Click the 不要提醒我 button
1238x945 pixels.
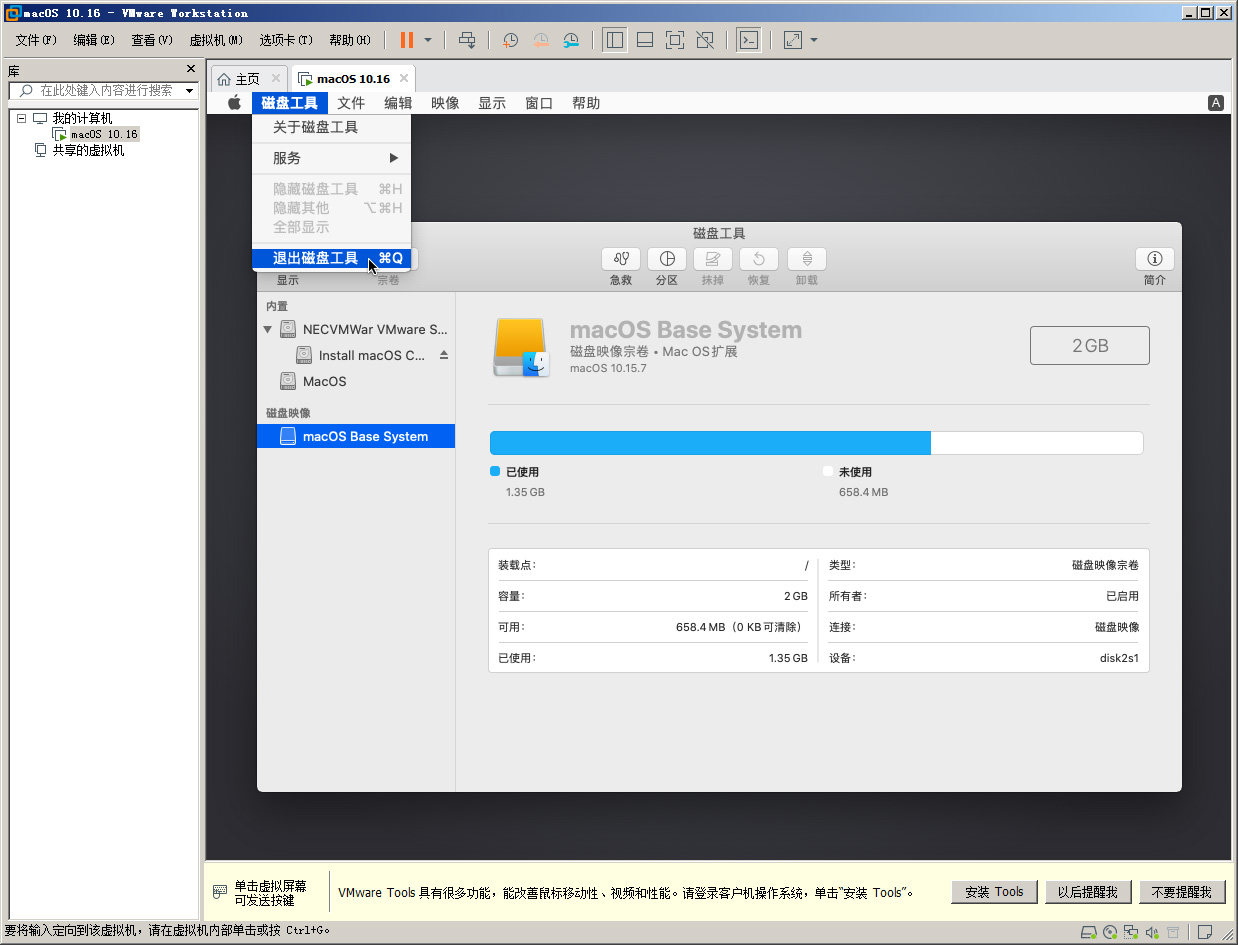pos(1181,892)
